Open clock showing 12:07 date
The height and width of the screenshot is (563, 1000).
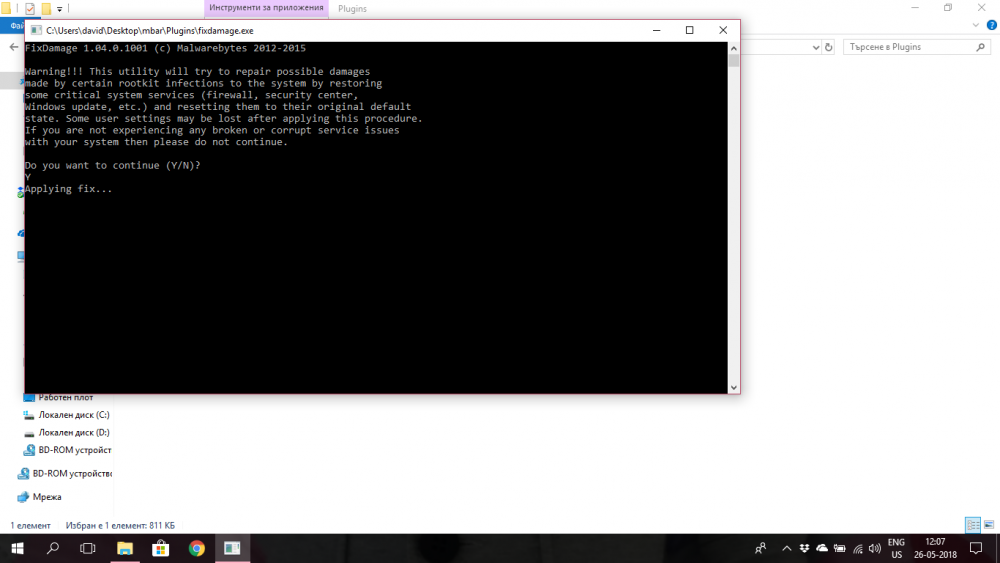(x=936, y=548)
